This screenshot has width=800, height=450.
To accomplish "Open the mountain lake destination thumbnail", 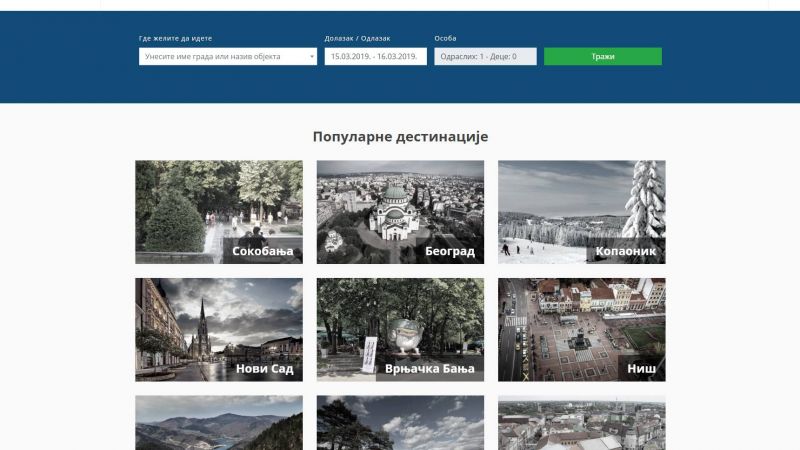I will (219, 423).
